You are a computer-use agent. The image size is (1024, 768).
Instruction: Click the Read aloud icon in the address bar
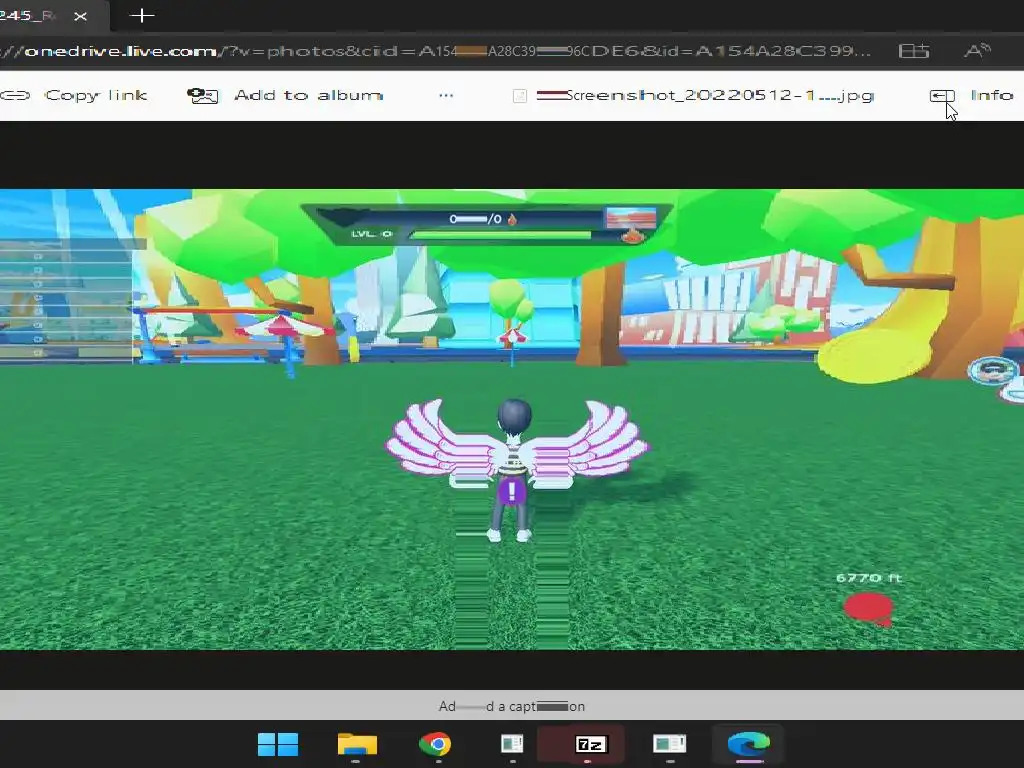[978, 50]
